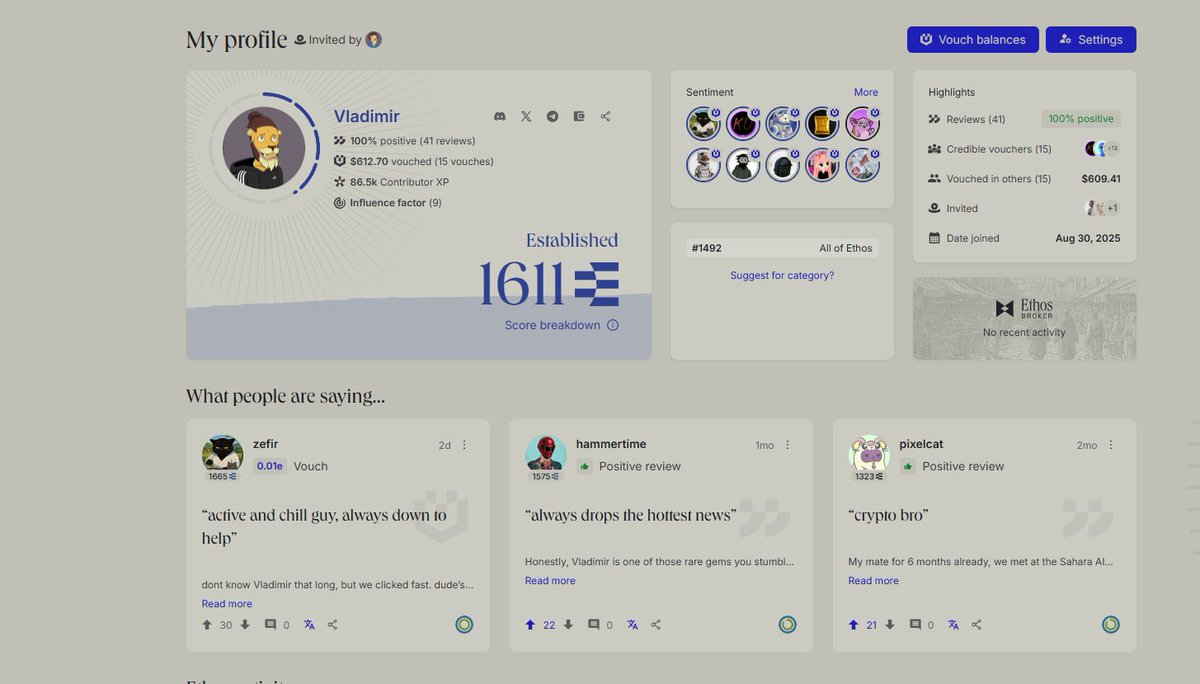1200x684 pixels.
Task: Open hammertime username link
Action: pos(611,444)
